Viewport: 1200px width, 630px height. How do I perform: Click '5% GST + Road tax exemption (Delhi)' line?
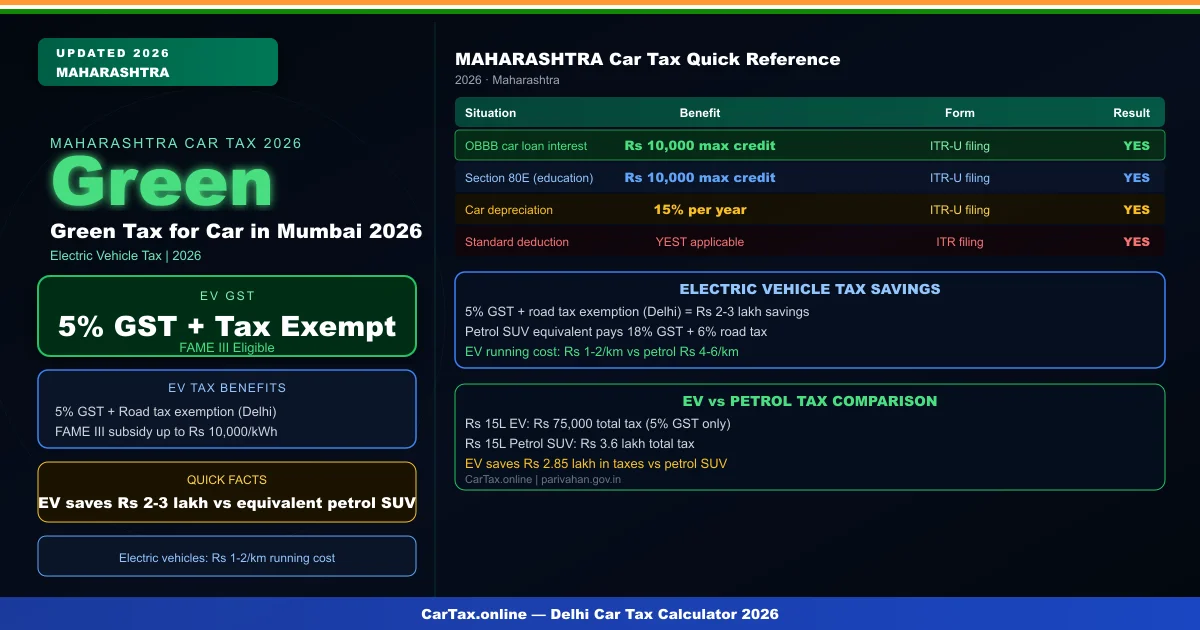pos(165,412)
